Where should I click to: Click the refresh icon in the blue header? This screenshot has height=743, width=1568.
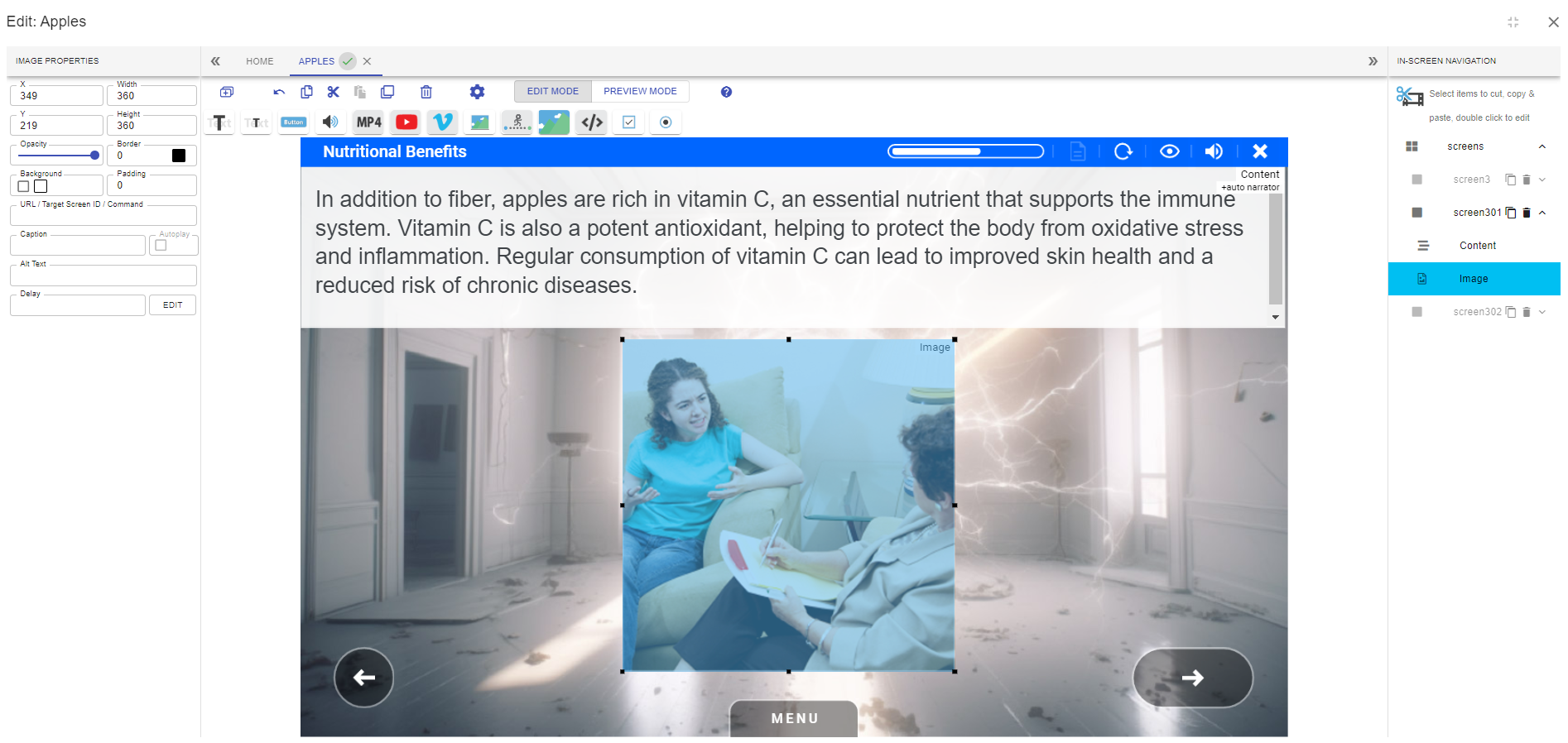click(x=1123, y=151)
